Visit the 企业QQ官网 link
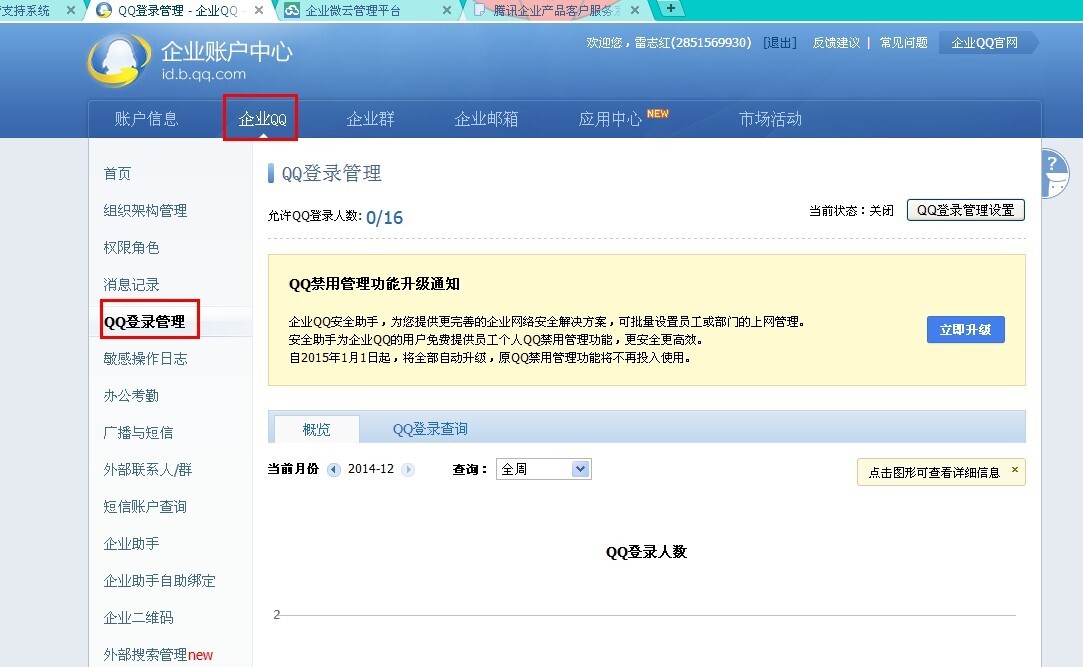The height and width of the screenshot is (667, 1083). 984,43
